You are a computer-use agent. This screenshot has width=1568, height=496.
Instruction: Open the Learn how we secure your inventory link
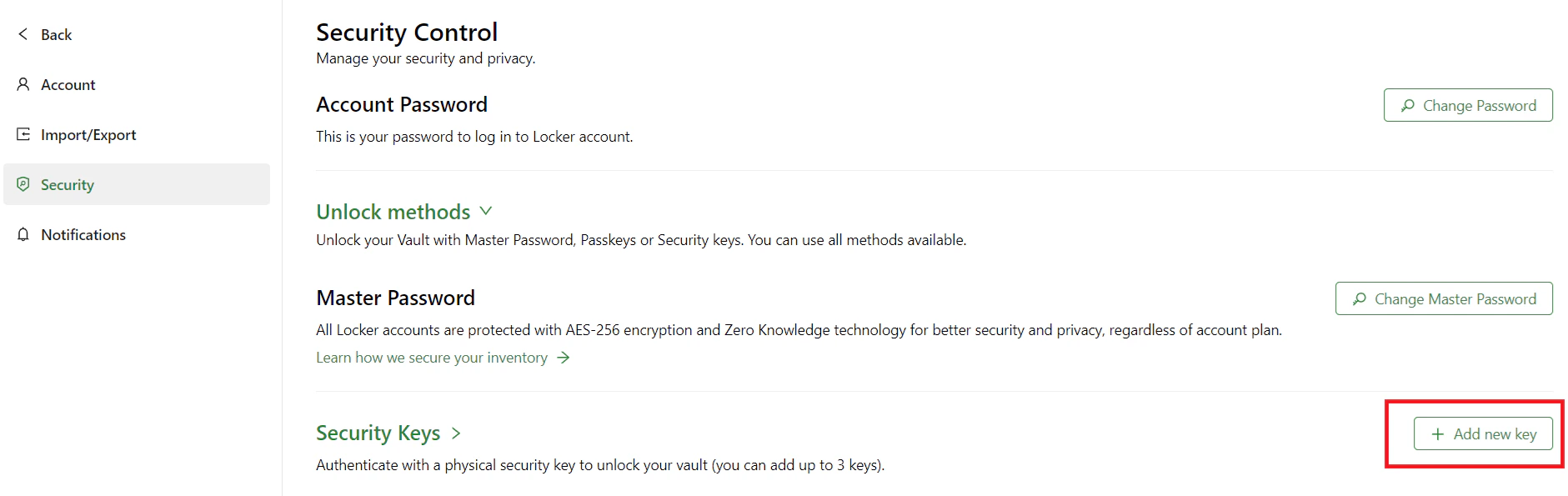[432, 357]
